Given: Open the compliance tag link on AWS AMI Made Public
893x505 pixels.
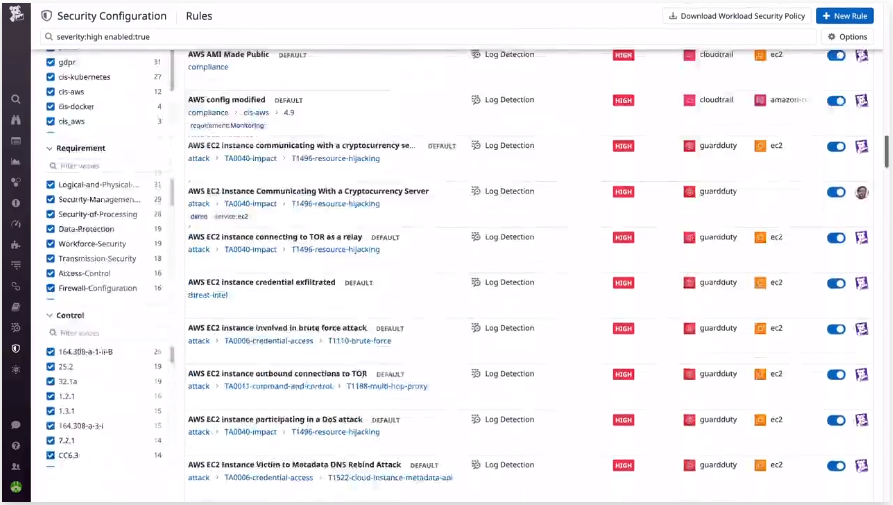Looking at the screenshot, I should (x=208, y=67).
